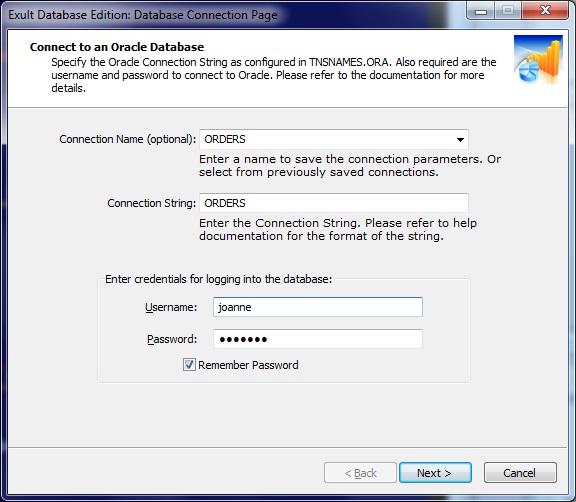Proceed with the Next > button
576x502 pixels.
[435, 473]
